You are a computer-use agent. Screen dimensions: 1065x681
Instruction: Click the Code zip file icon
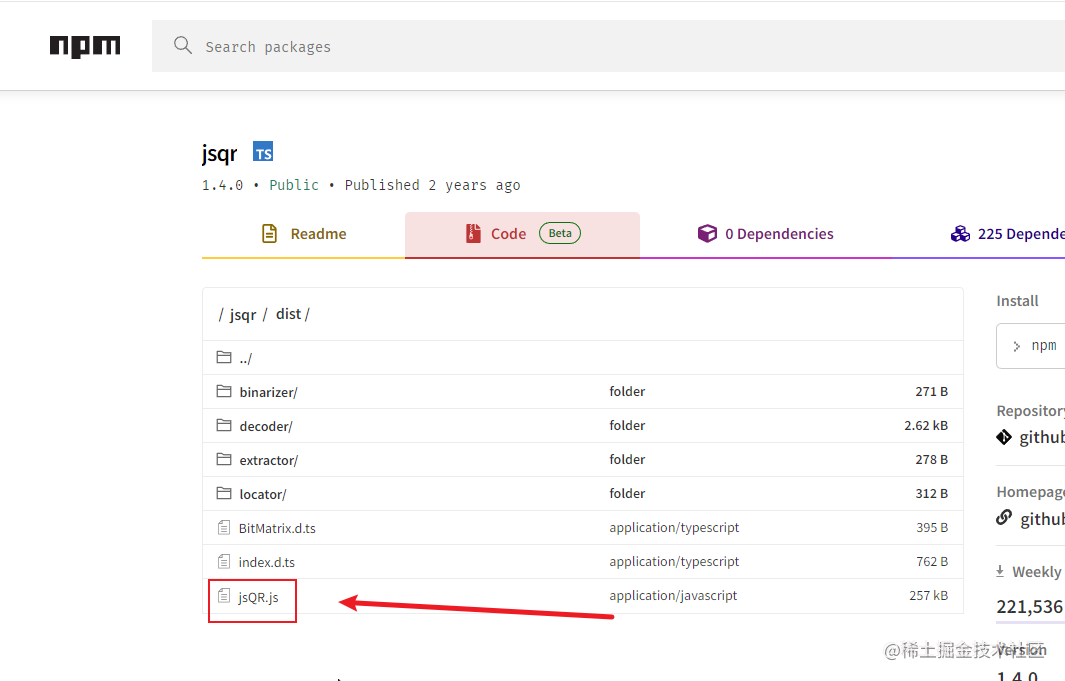point(473,234)
